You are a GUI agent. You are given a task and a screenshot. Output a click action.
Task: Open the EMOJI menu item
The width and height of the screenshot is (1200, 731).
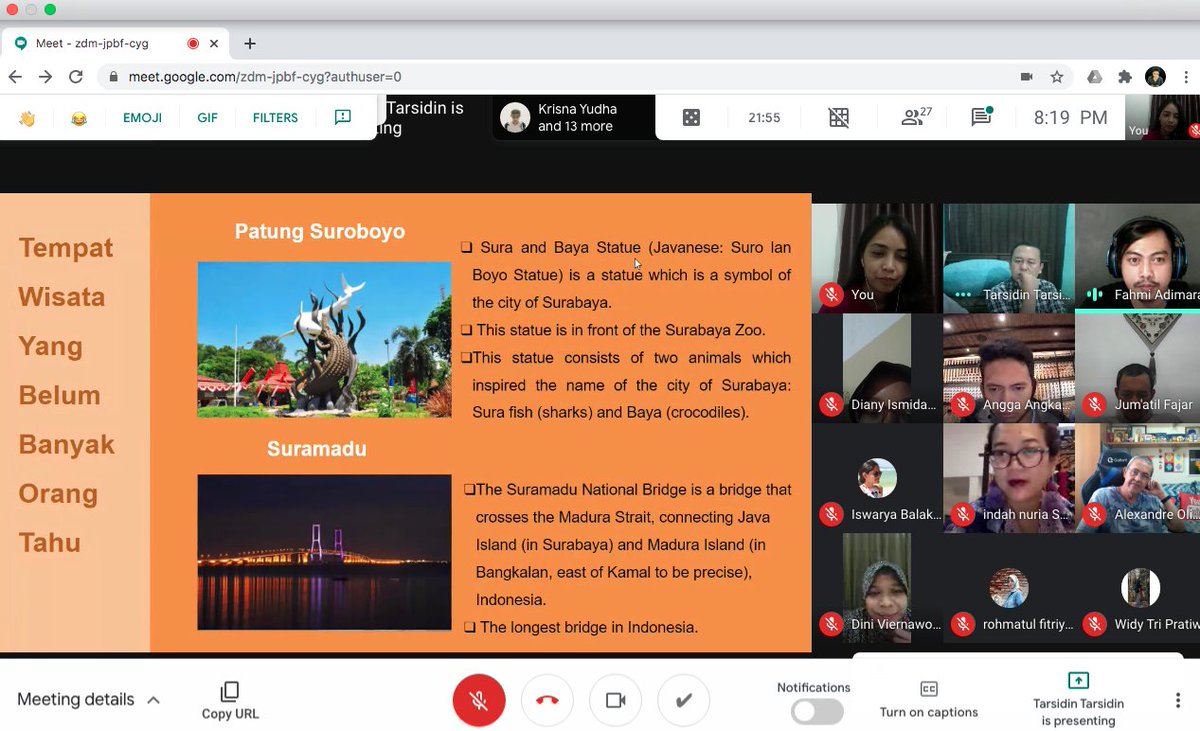tap(142, 117)
